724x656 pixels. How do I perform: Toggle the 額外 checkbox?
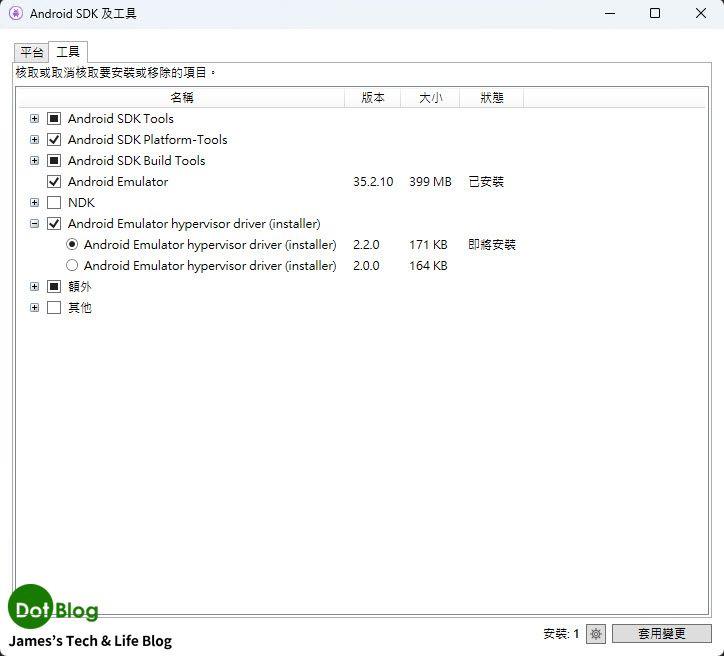click(54, 287)
